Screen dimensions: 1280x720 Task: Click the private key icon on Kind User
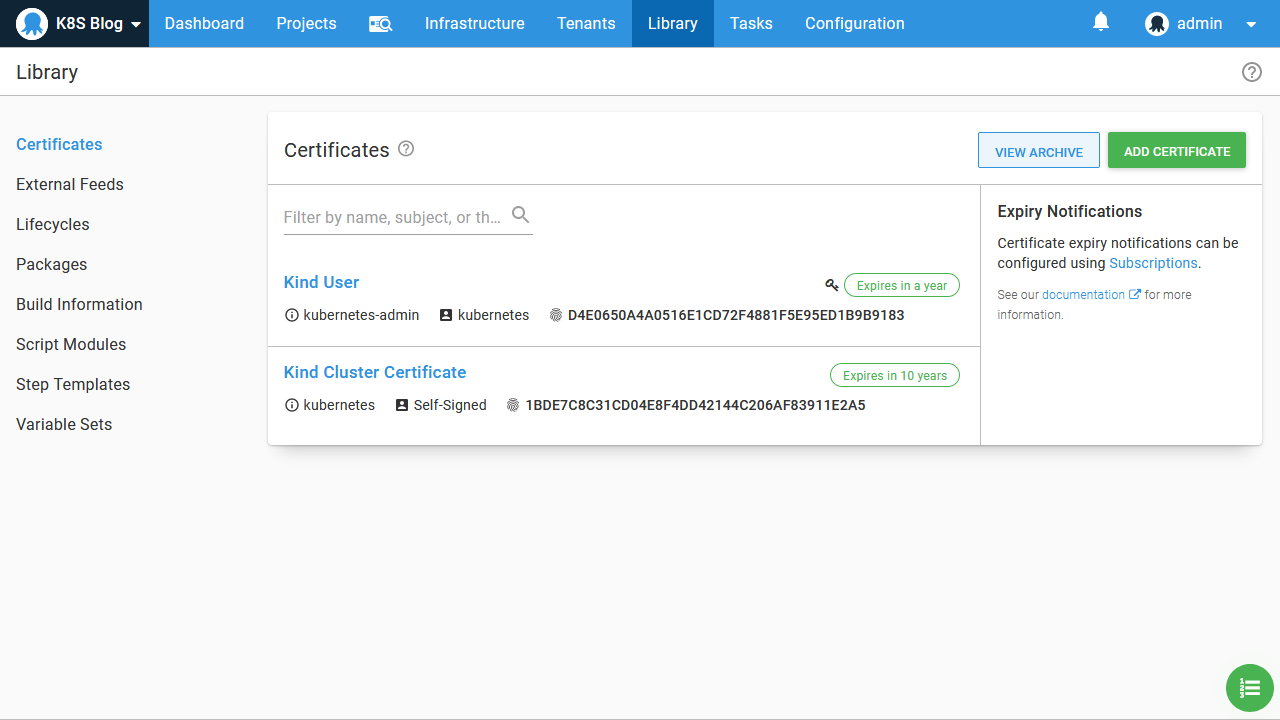pyautogui.click(x=831, y=285)
